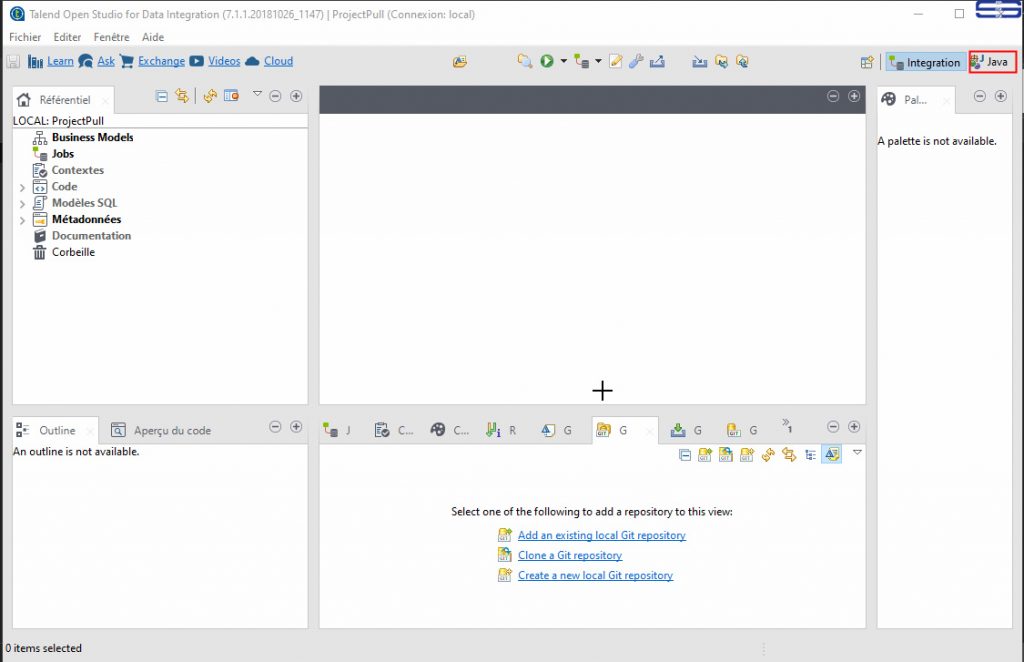Expand the Modèles SQL tree node

[22, 204]
